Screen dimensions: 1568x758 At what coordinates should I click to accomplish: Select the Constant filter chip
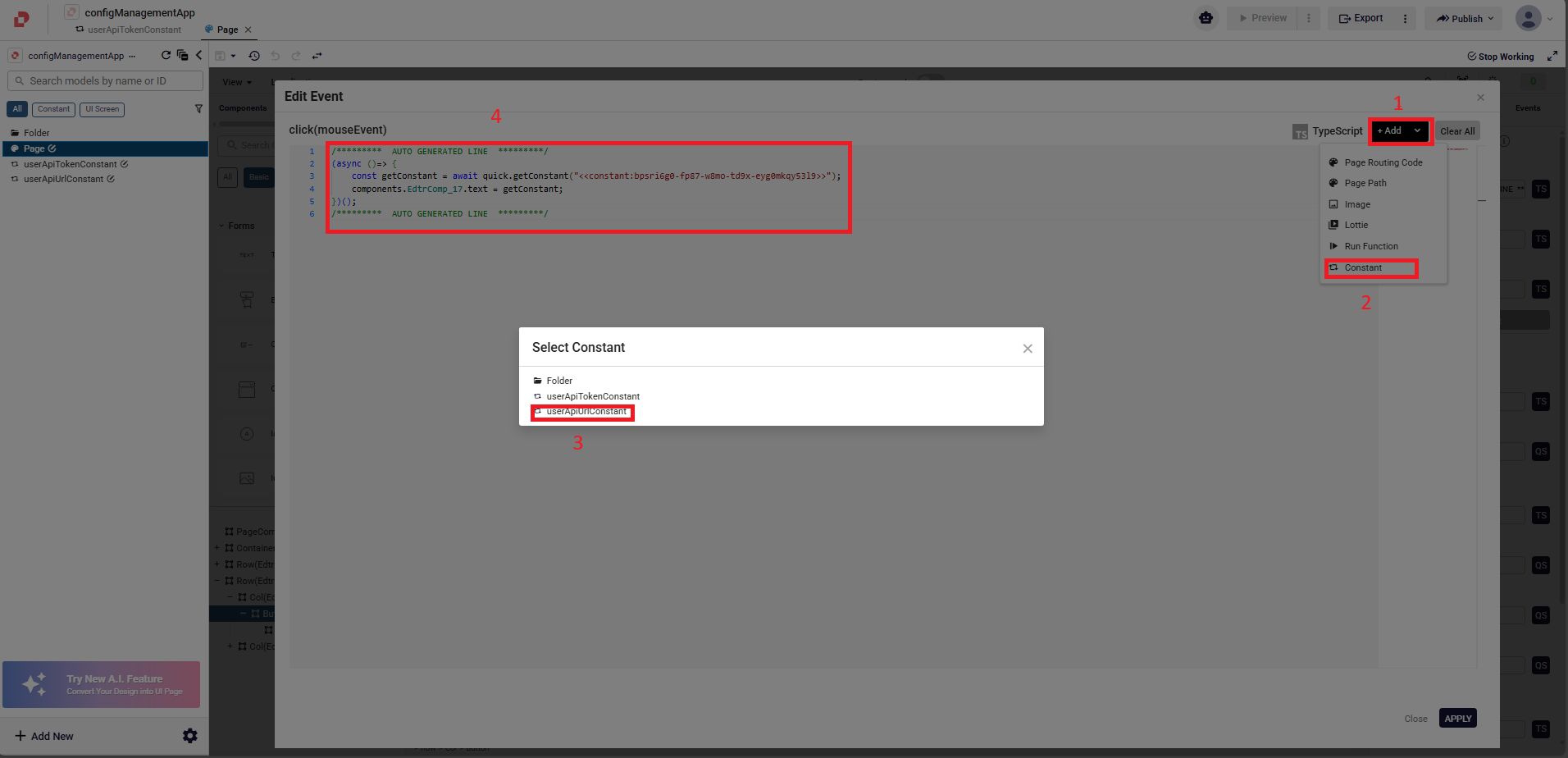(x=53, y=109)
